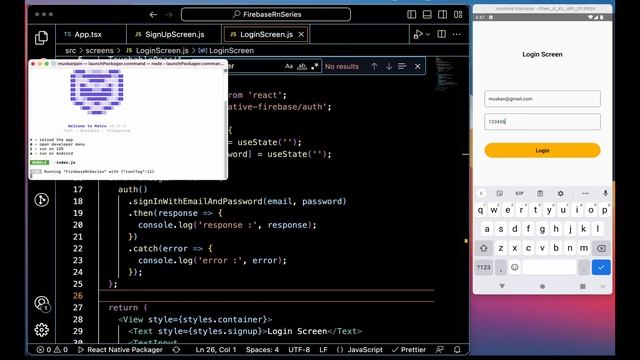
Task: Toggle the primary side bar layout icon
Action: coord(411,14)
